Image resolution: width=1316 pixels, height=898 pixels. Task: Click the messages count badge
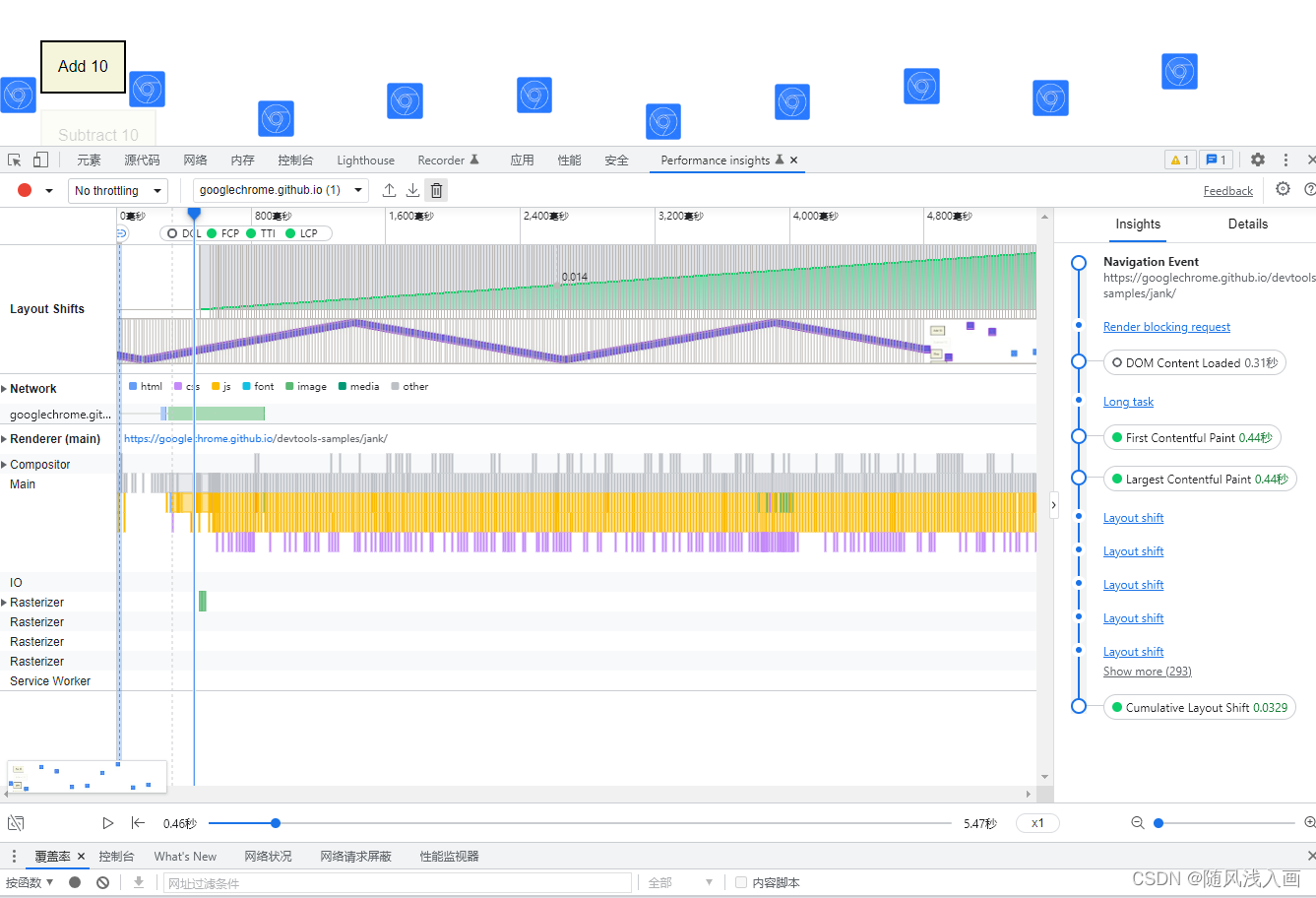pos(1216,160)
